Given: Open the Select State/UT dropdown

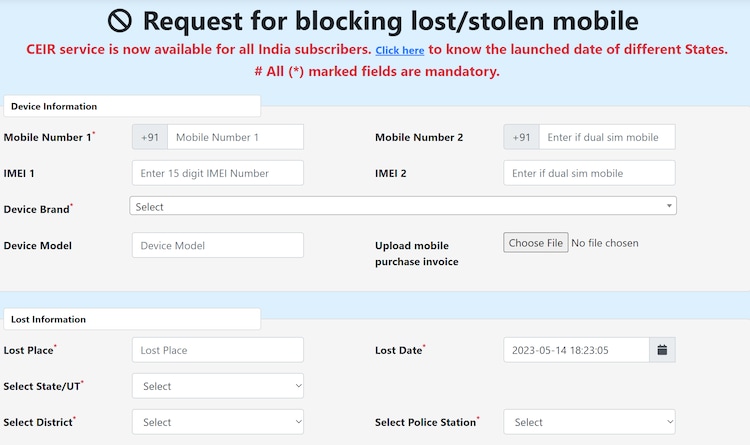Looking at the screenshot, I should [x=218, y=386].
